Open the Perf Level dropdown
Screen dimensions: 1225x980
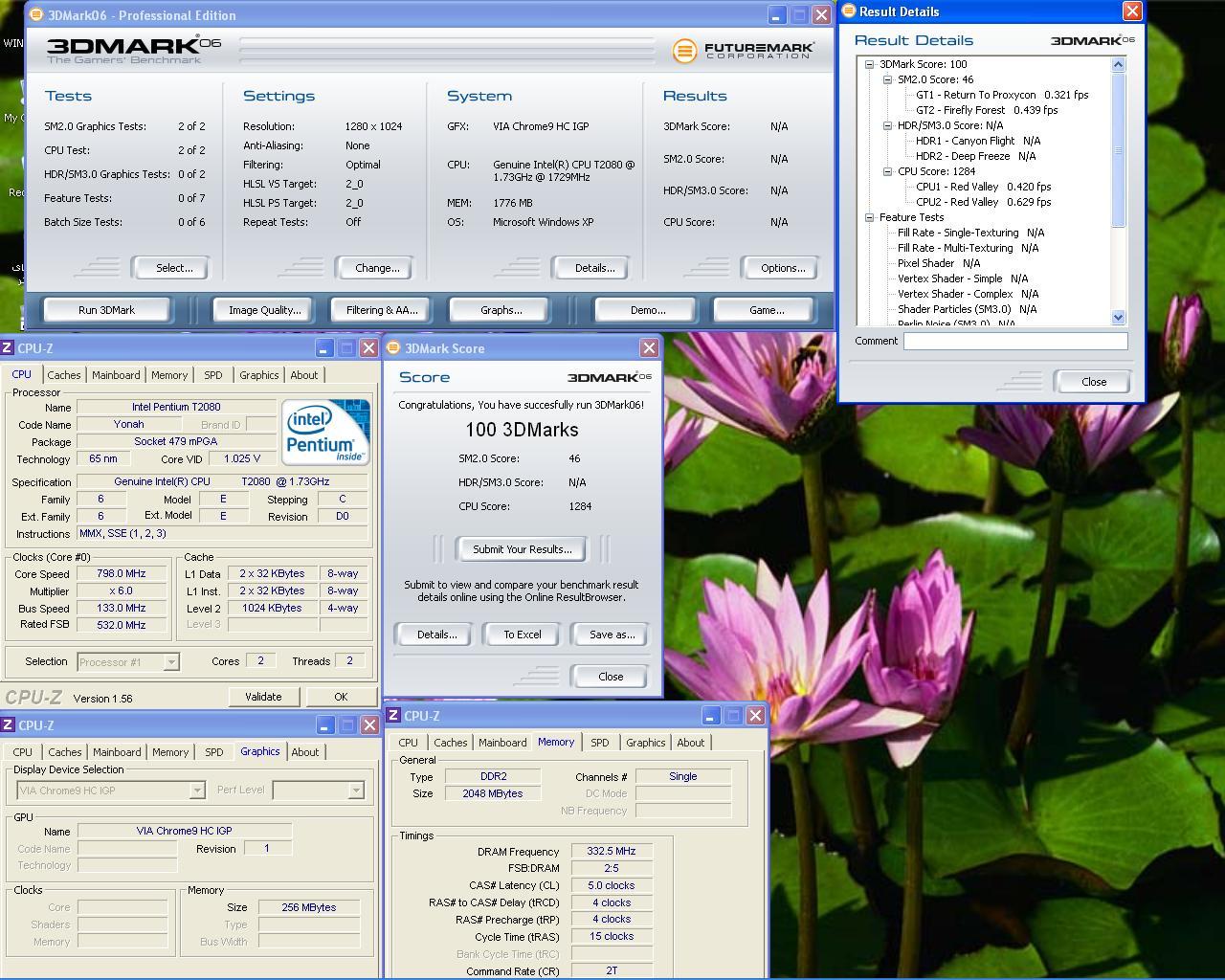[356, 791]
